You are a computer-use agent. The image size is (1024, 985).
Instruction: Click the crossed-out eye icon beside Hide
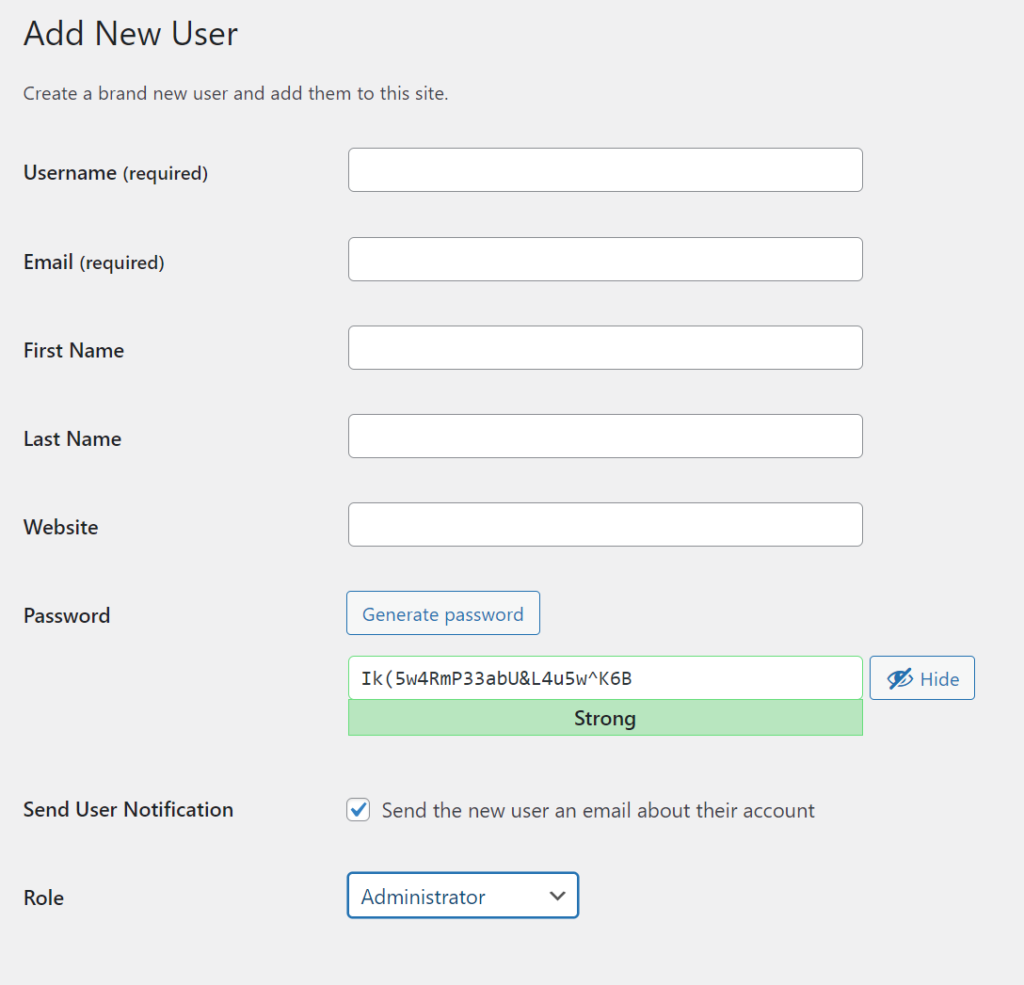(x=899, y=679)
